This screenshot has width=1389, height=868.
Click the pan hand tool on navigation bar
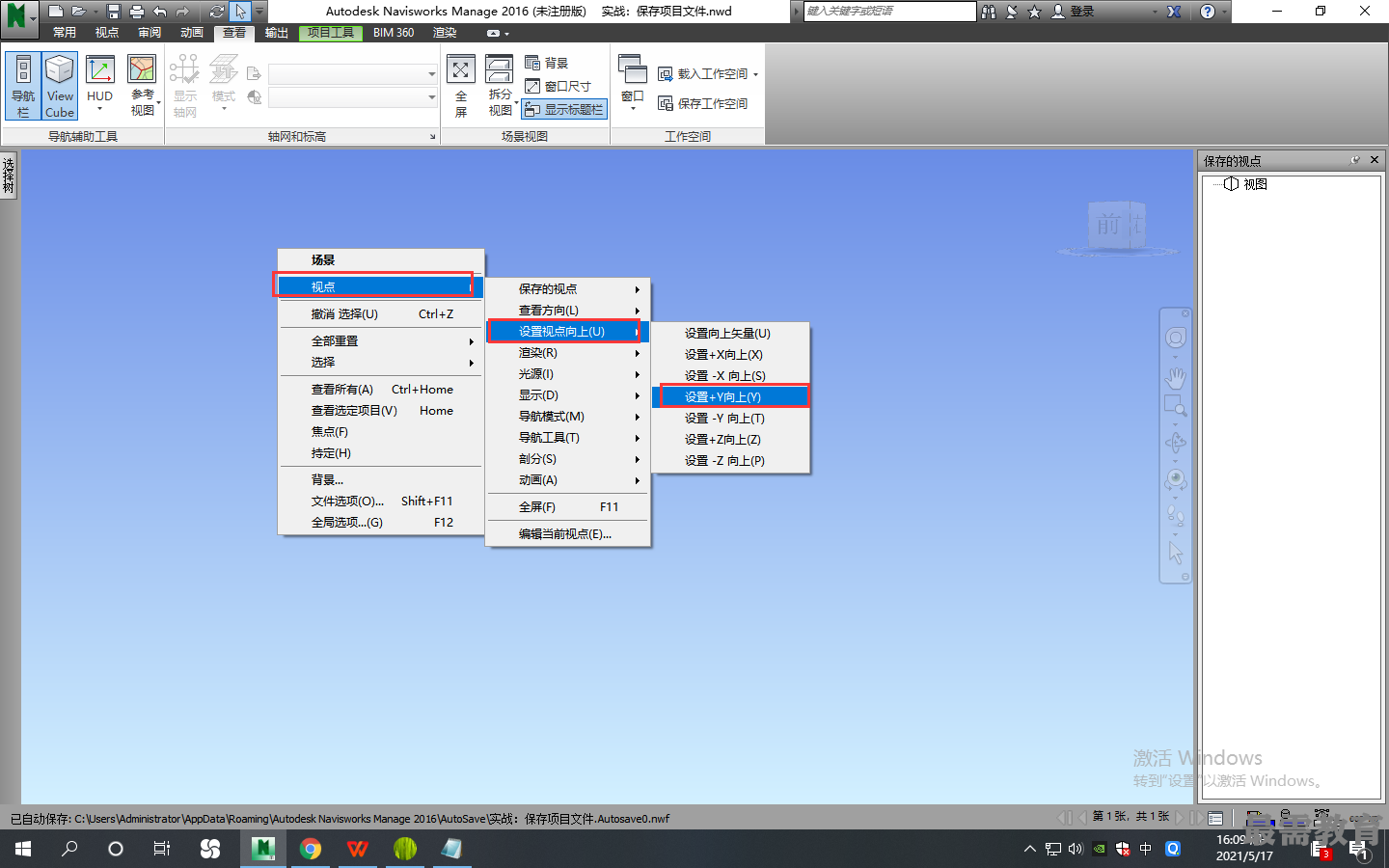pos(1175,376)
